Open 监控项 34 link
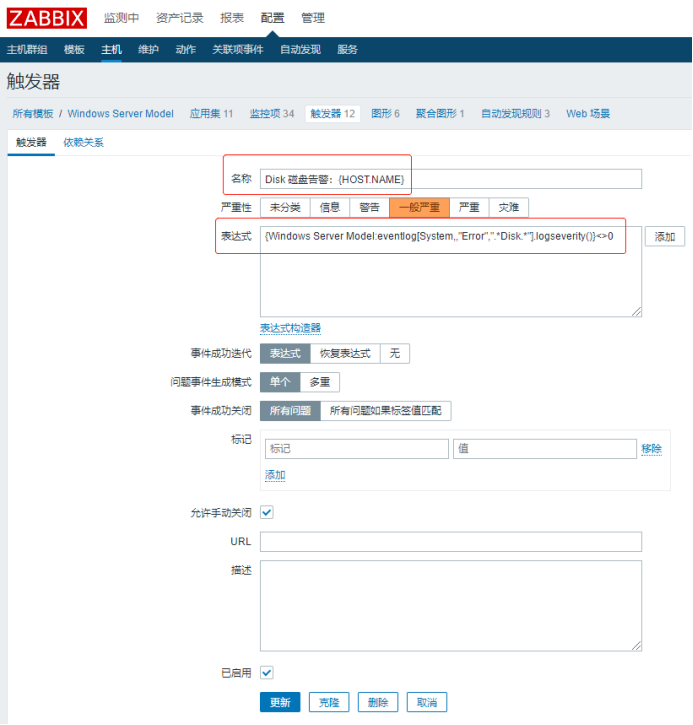693x725 pixels. pos(272,114)
